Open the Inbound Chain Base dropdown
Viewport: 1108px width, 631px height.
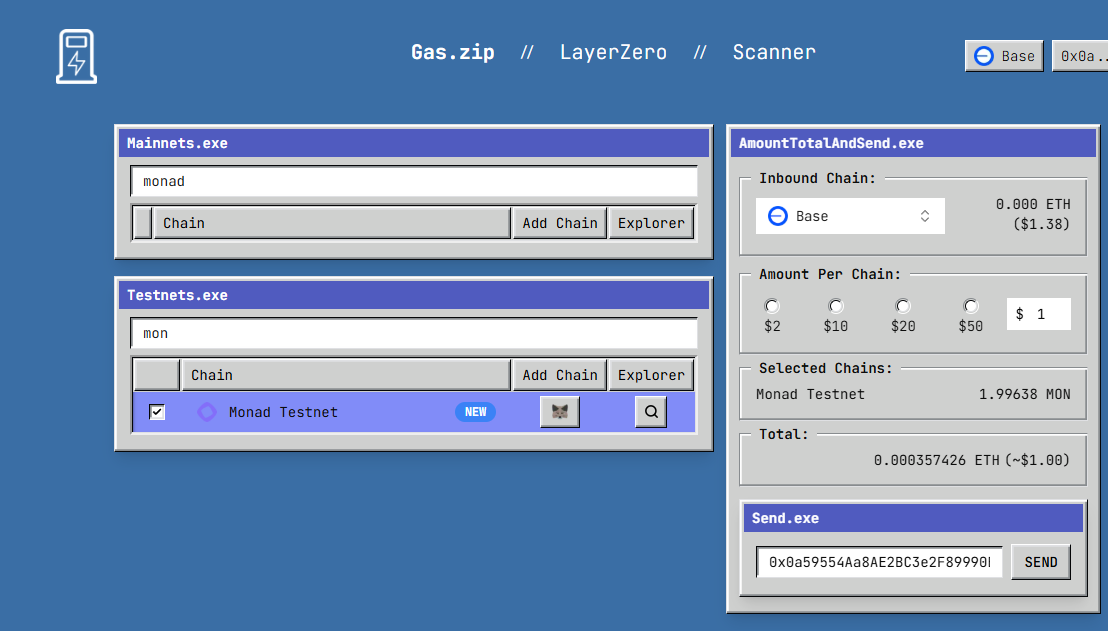(850, 216)
